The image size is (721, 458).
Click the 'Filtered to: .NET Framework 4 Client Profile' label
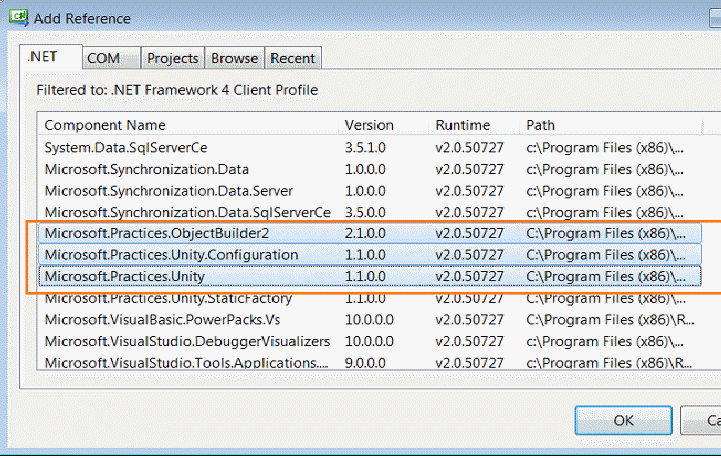(177, 90)
